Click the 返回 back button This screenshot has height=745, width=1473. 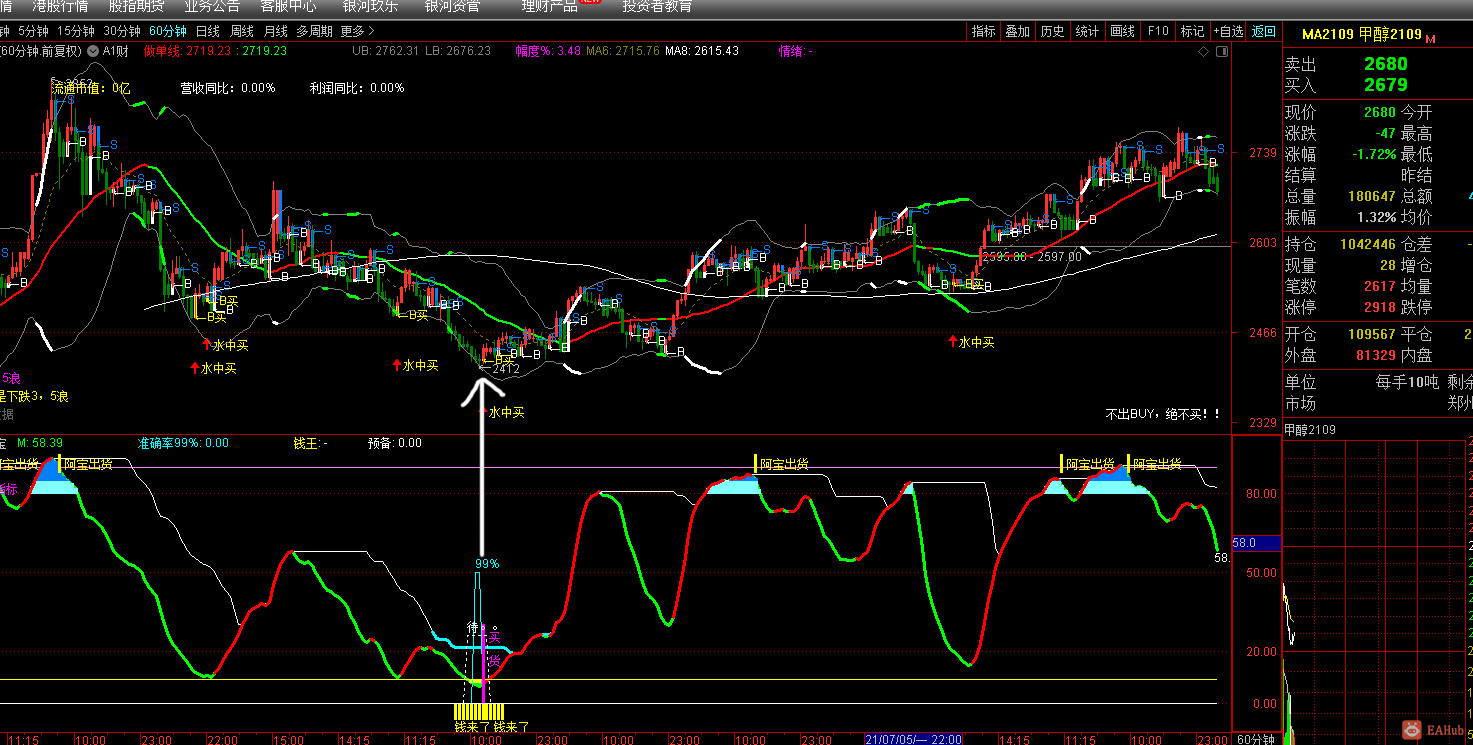(x=1264, y=31)
